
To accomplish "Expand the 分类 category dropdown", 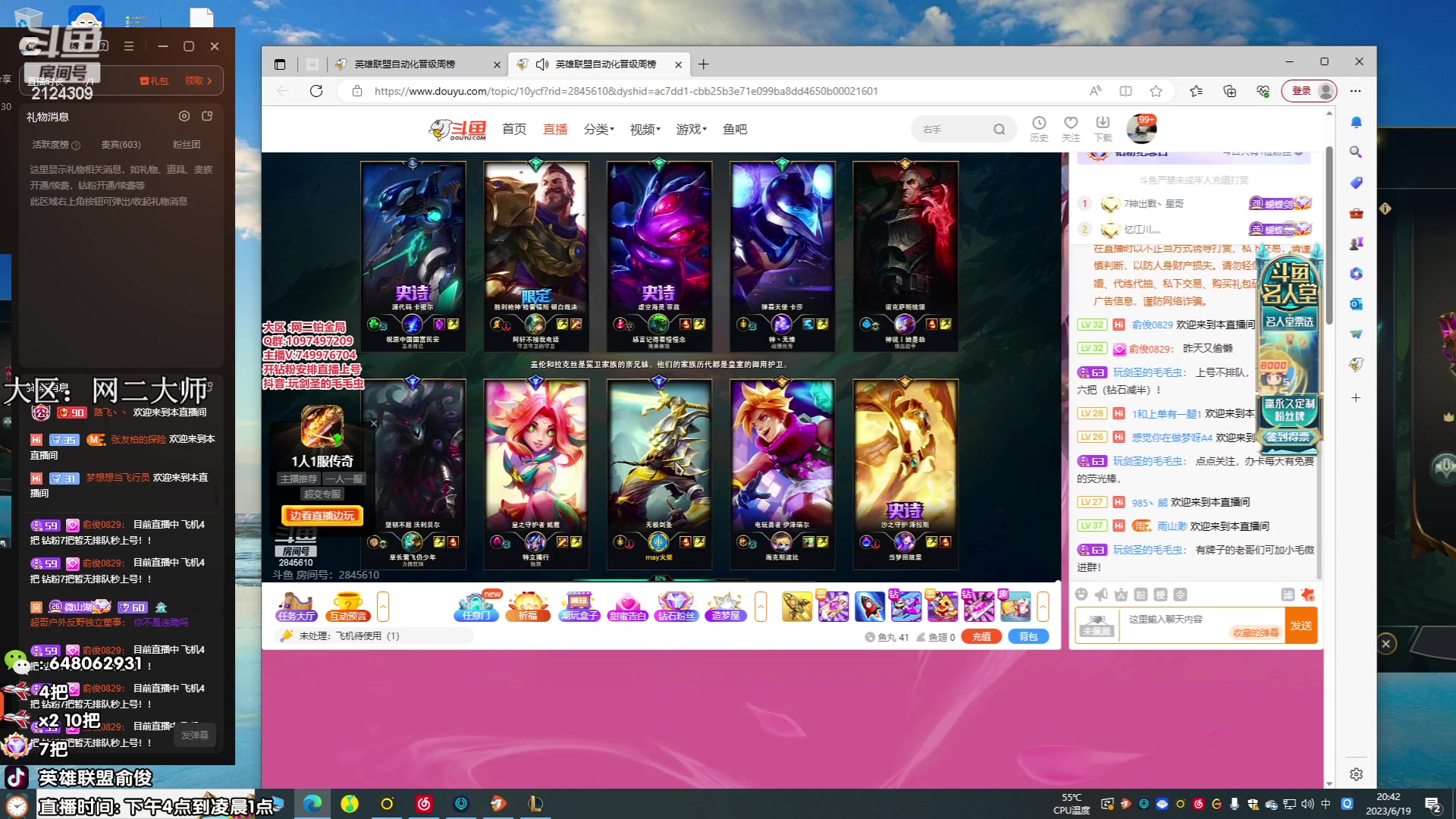I will (x=598, y=130).
